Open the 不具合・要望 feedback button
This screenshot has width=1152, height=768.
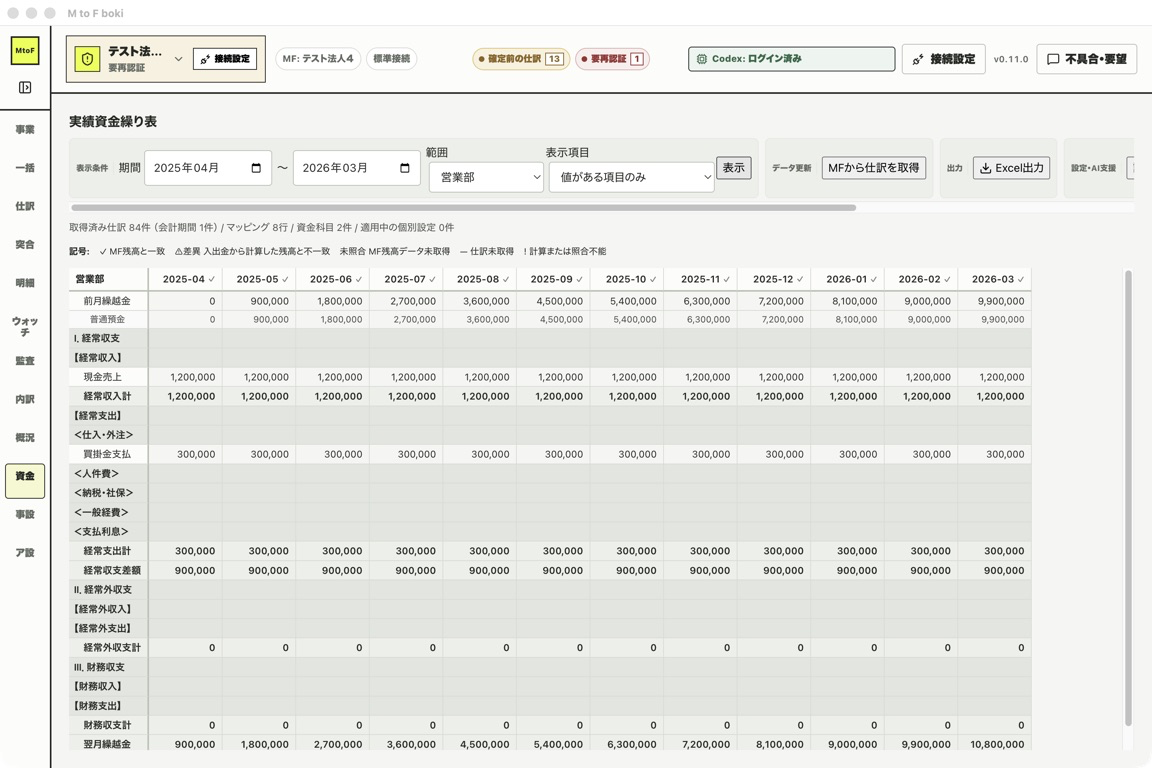(x=1087, y=59)
